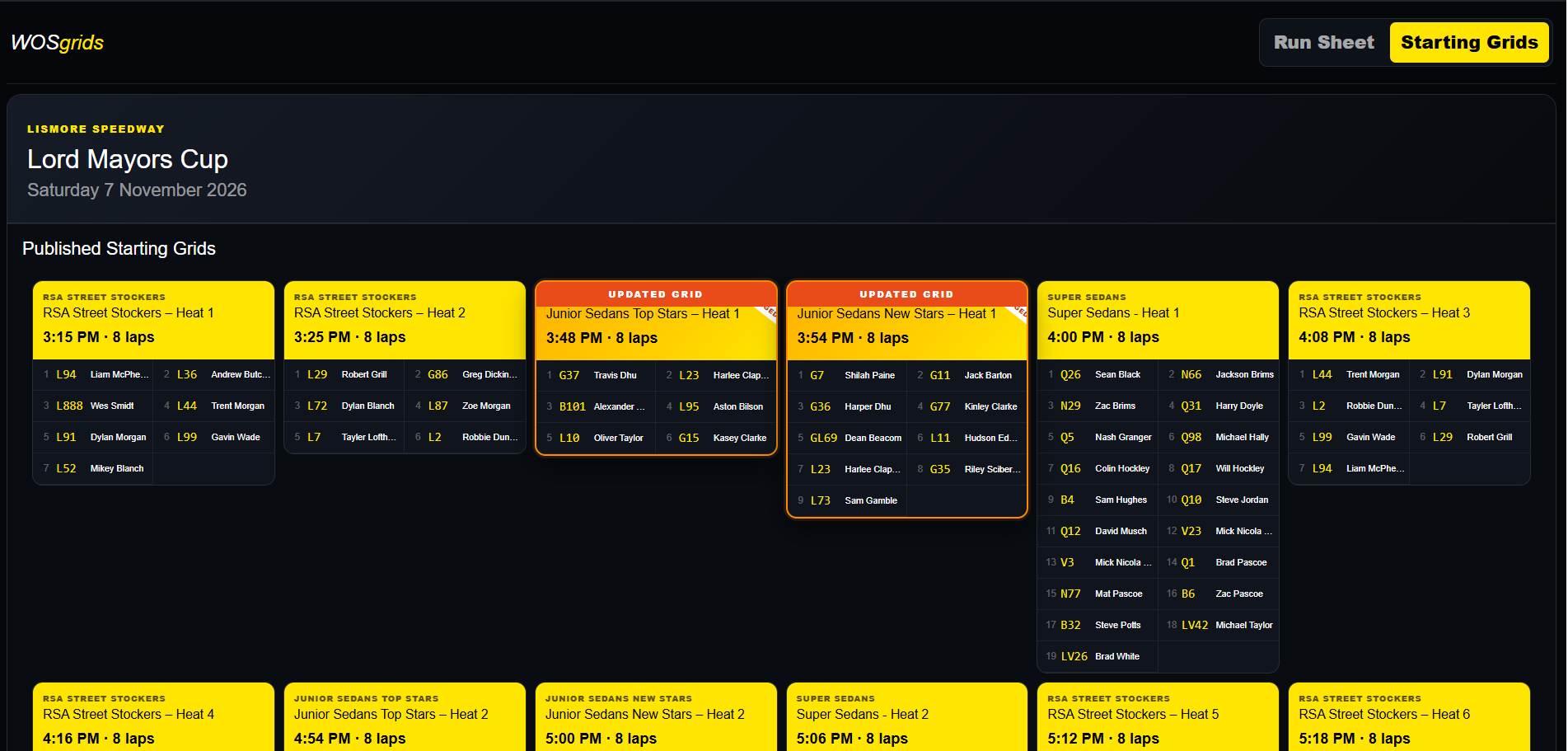Open RSA Street Stockers Heat 3 card header
This screenshot has height=751, width=1568.
(1409, 321)
